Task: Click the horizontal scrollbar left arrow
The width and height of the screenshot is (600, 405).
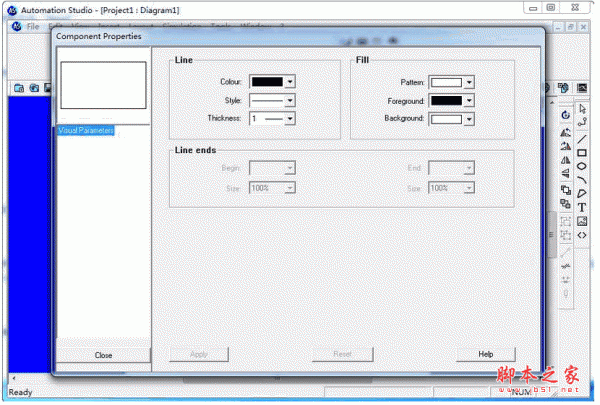Action: pos(14,378)
